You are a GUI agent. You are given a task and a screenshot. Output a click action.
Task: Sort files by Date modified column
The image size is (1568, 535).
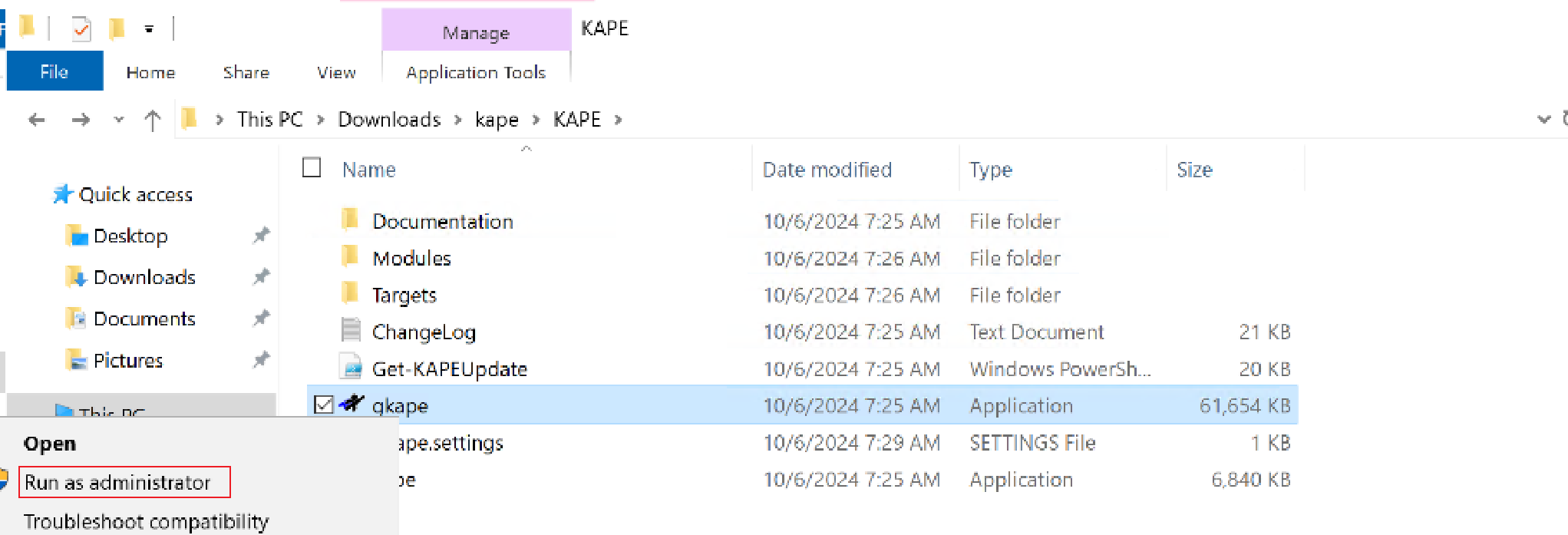point(827,170)
